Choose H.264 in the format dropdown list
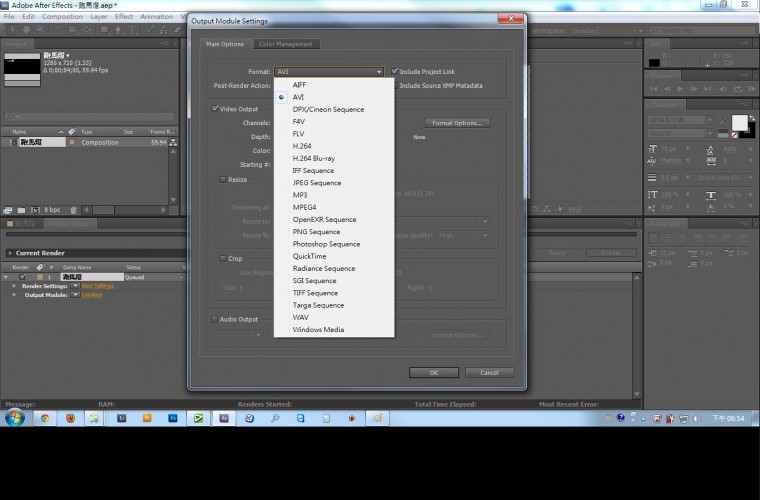Screen dimensions: 760x500 pos(302,146)
